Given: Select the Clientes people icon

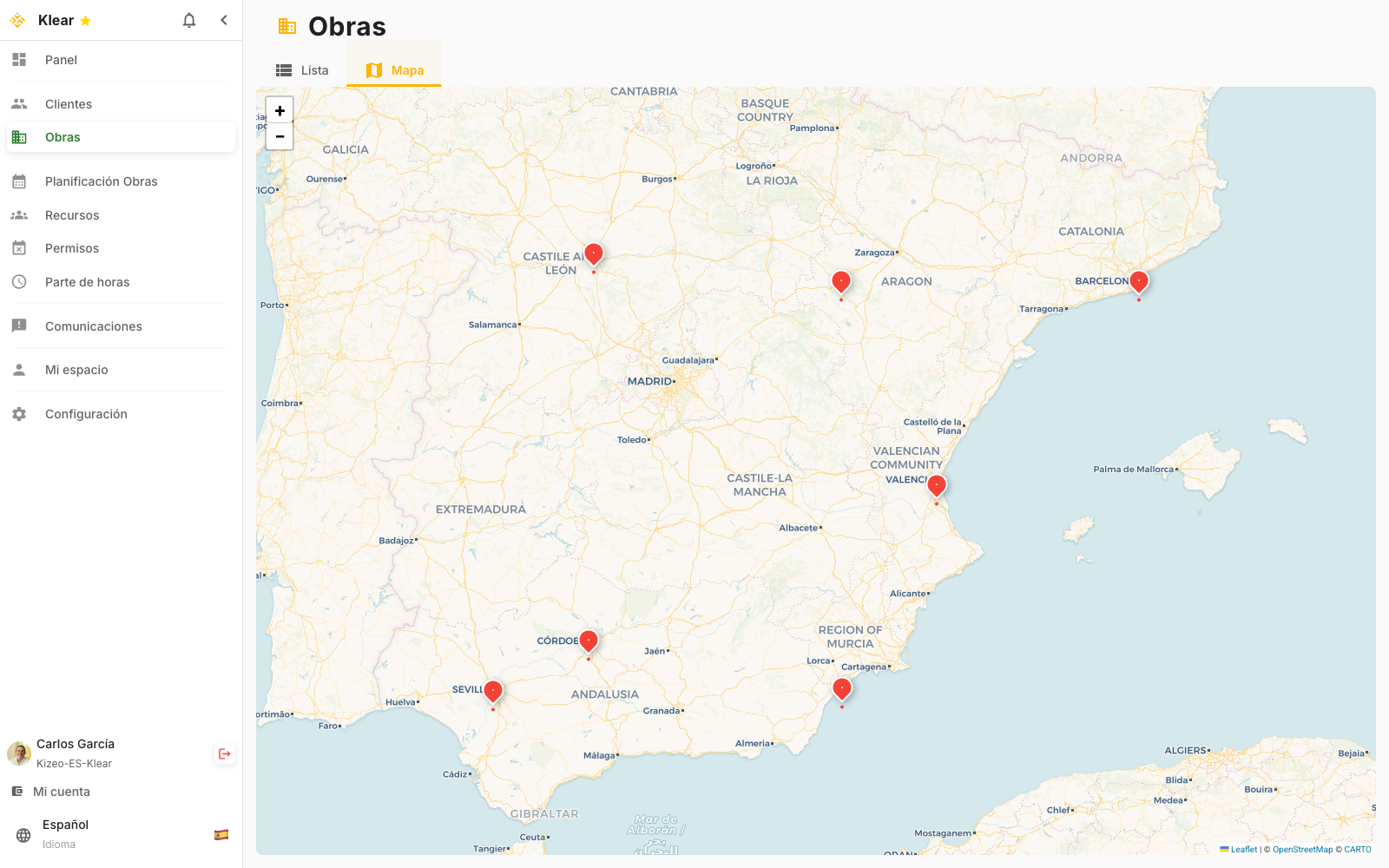Looking at the screenshot, I should tap(19, 103).
